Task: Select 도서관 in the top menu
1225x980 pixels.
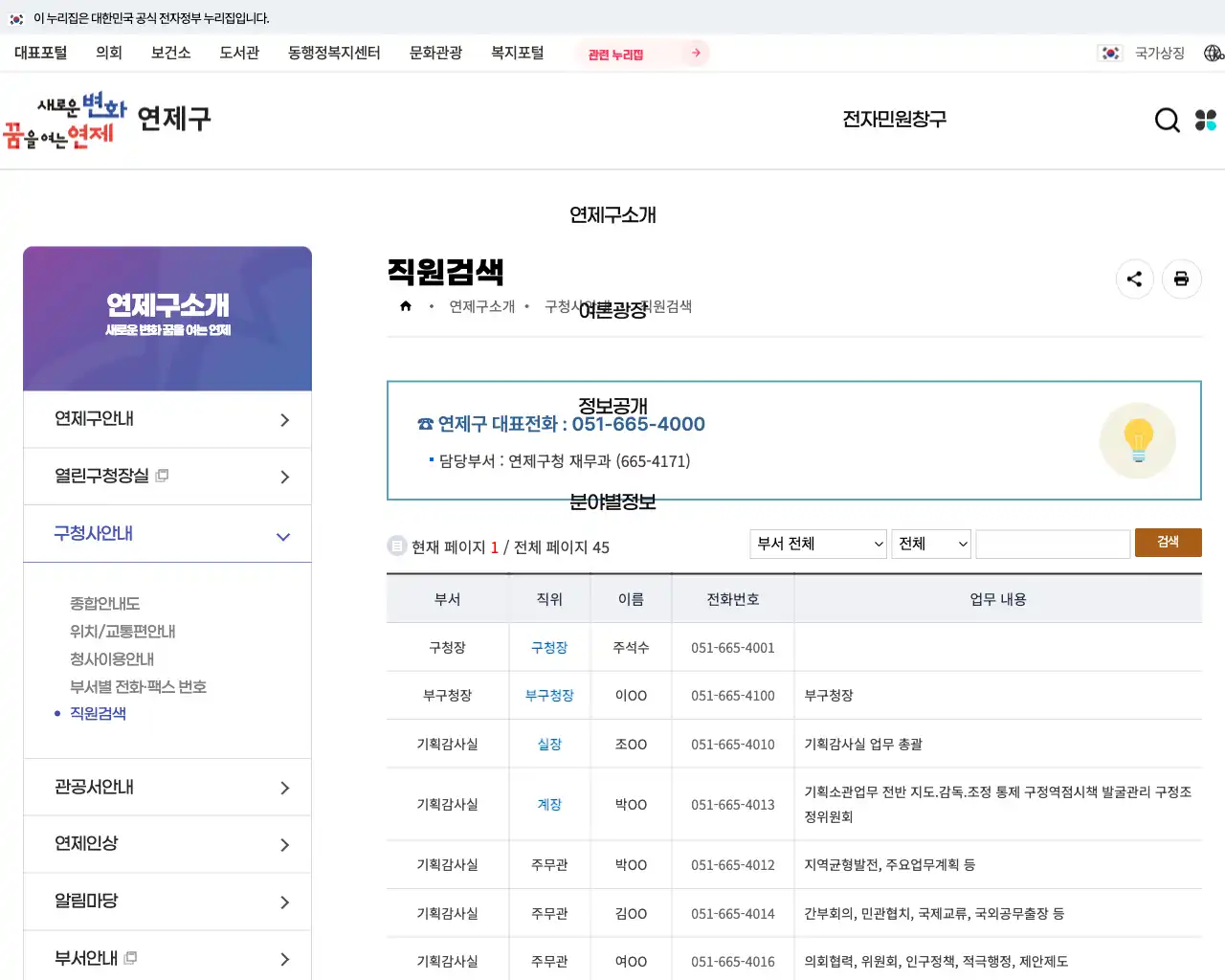Action: (x=238, y=54)
